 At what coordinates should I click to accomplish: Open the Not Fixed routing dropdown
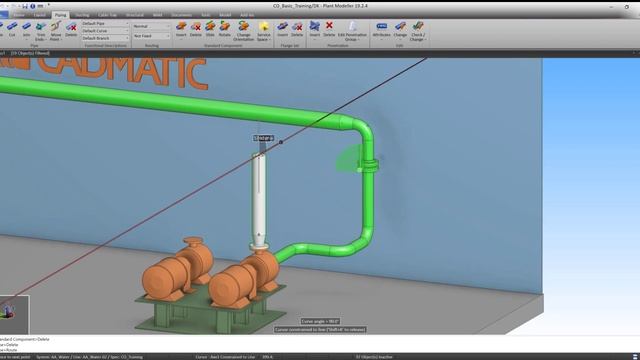point(151,36)
